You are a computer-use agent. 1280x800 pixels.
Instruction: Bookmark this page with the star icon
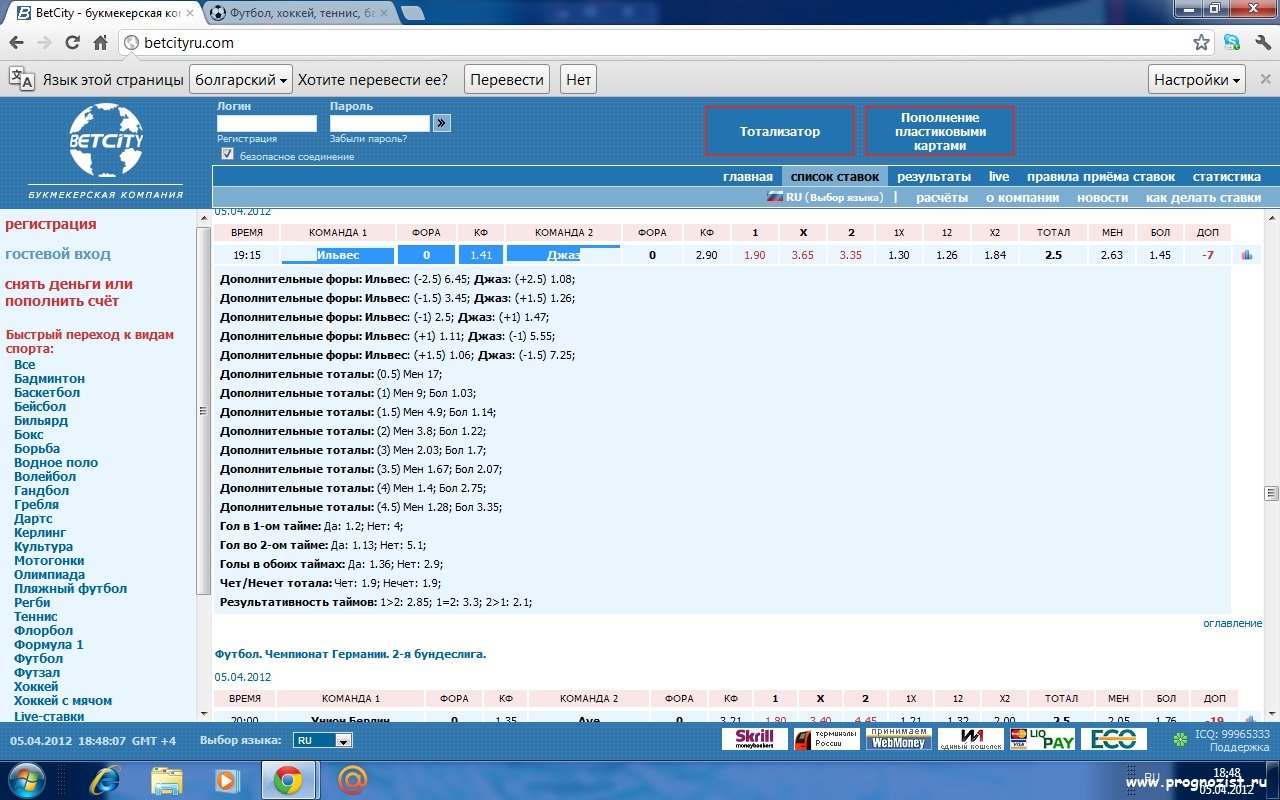pyautogui.click(x=1201, y=43)
